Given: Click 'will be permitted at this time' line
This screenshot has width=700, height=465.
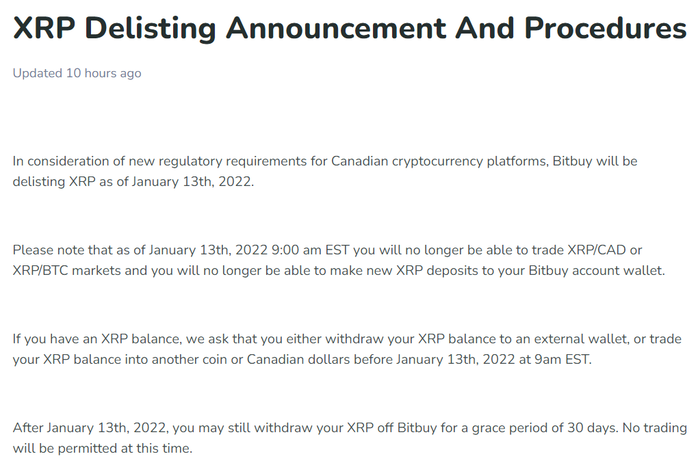Looking at the screenshot, I should click(x=102, y=448).
